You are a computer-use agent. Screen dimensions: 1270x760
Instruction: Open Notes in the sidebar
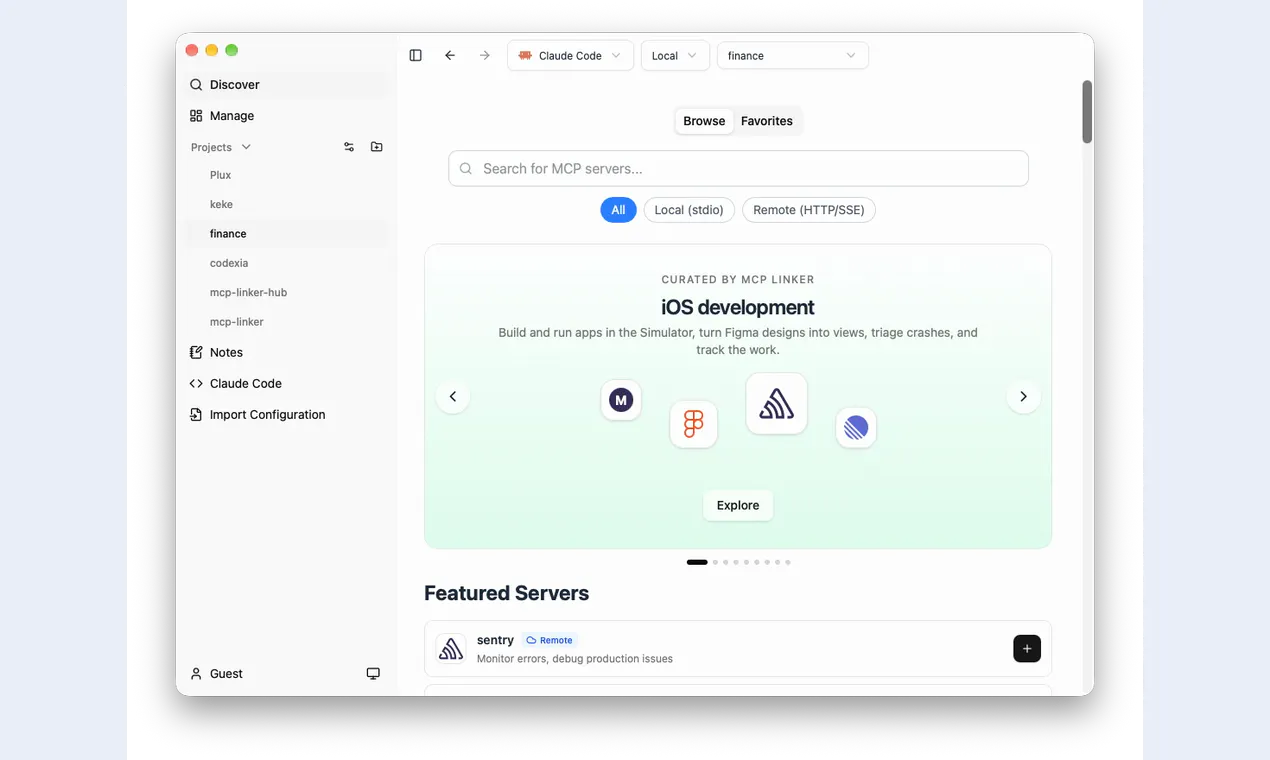point(286,352)
